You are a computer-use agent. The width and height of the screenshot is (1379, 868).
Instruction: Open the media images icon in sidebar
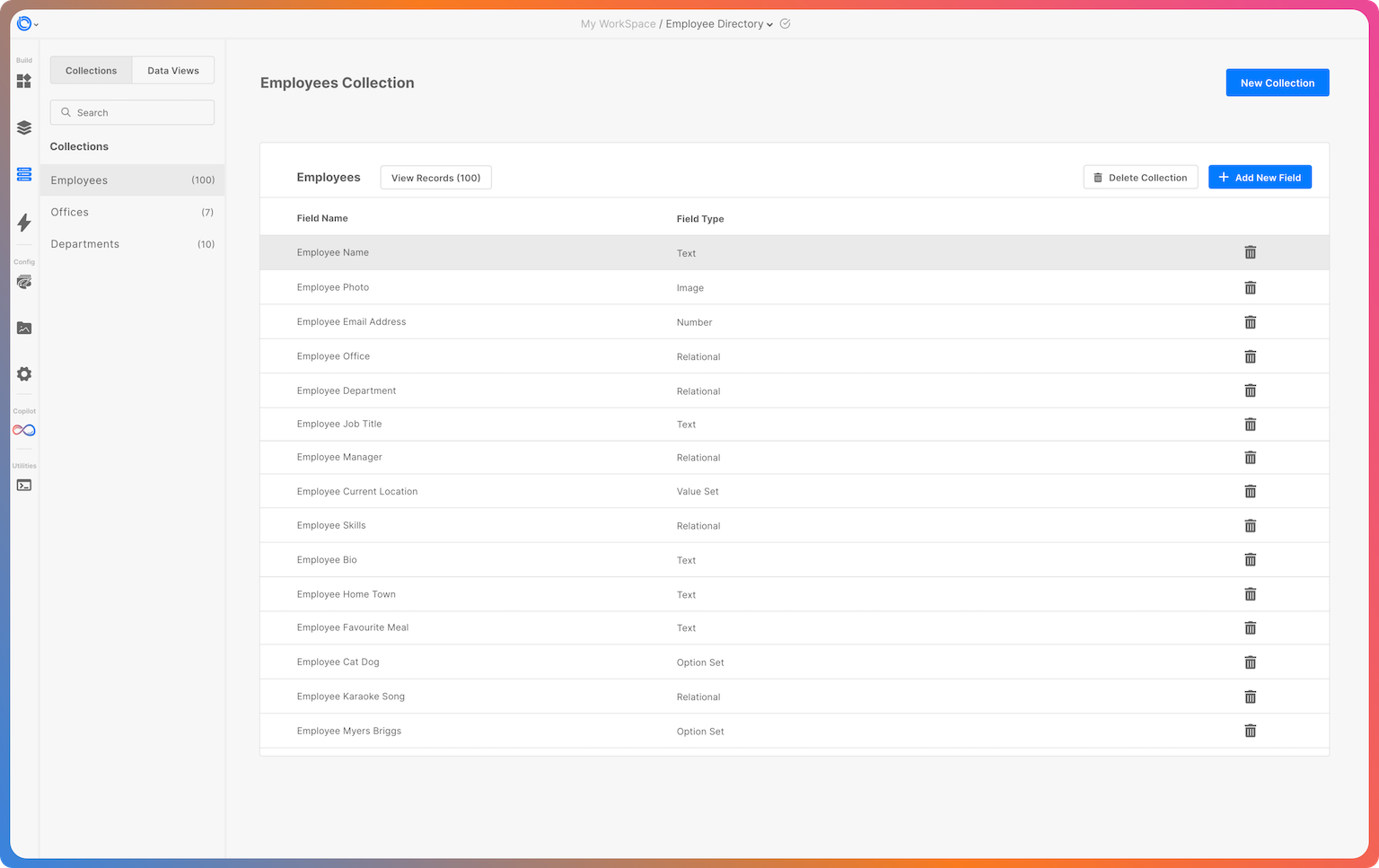pyautogui.click(x=24, y=328)
